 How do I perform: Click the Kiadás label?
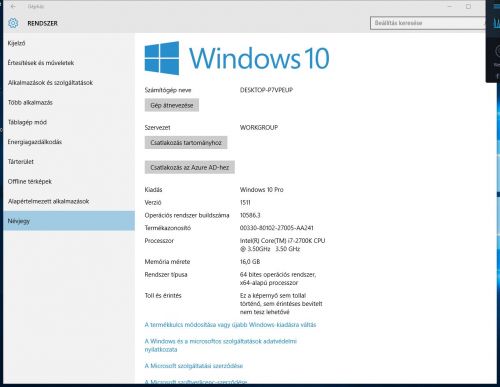click(153, 189)
